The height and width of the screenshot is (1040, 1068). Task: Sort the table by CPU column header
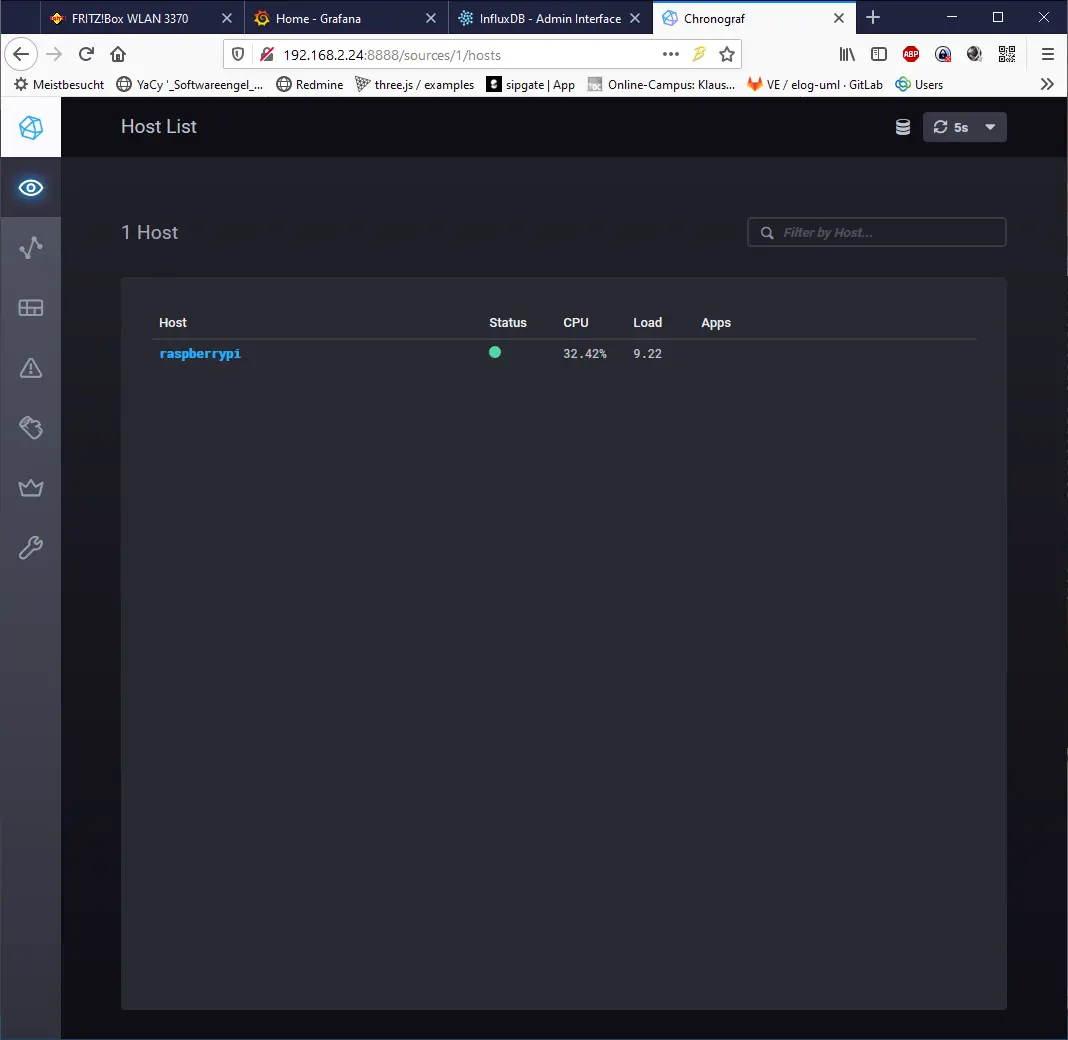(x=576, y=322)
